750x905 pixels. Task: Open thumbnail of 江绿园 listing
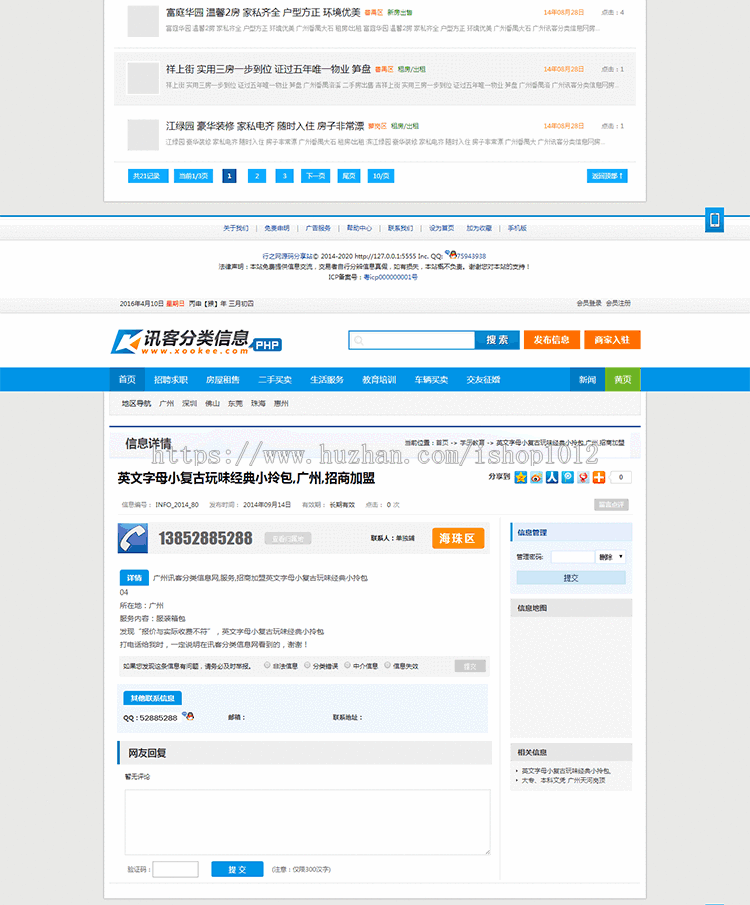(143, 134)
